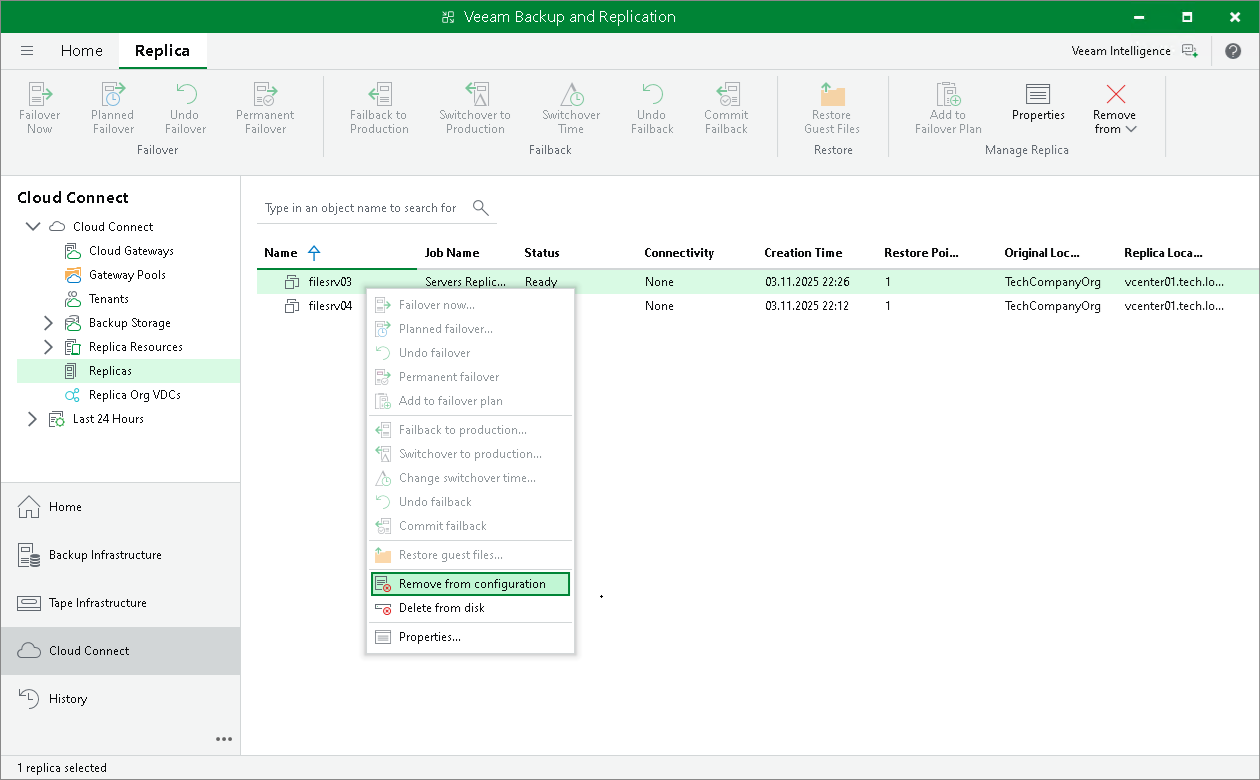Image resolution: width=1260 pixels, height=780 pixels.
Task: Open the History view
Action: (x=68, y=699)
